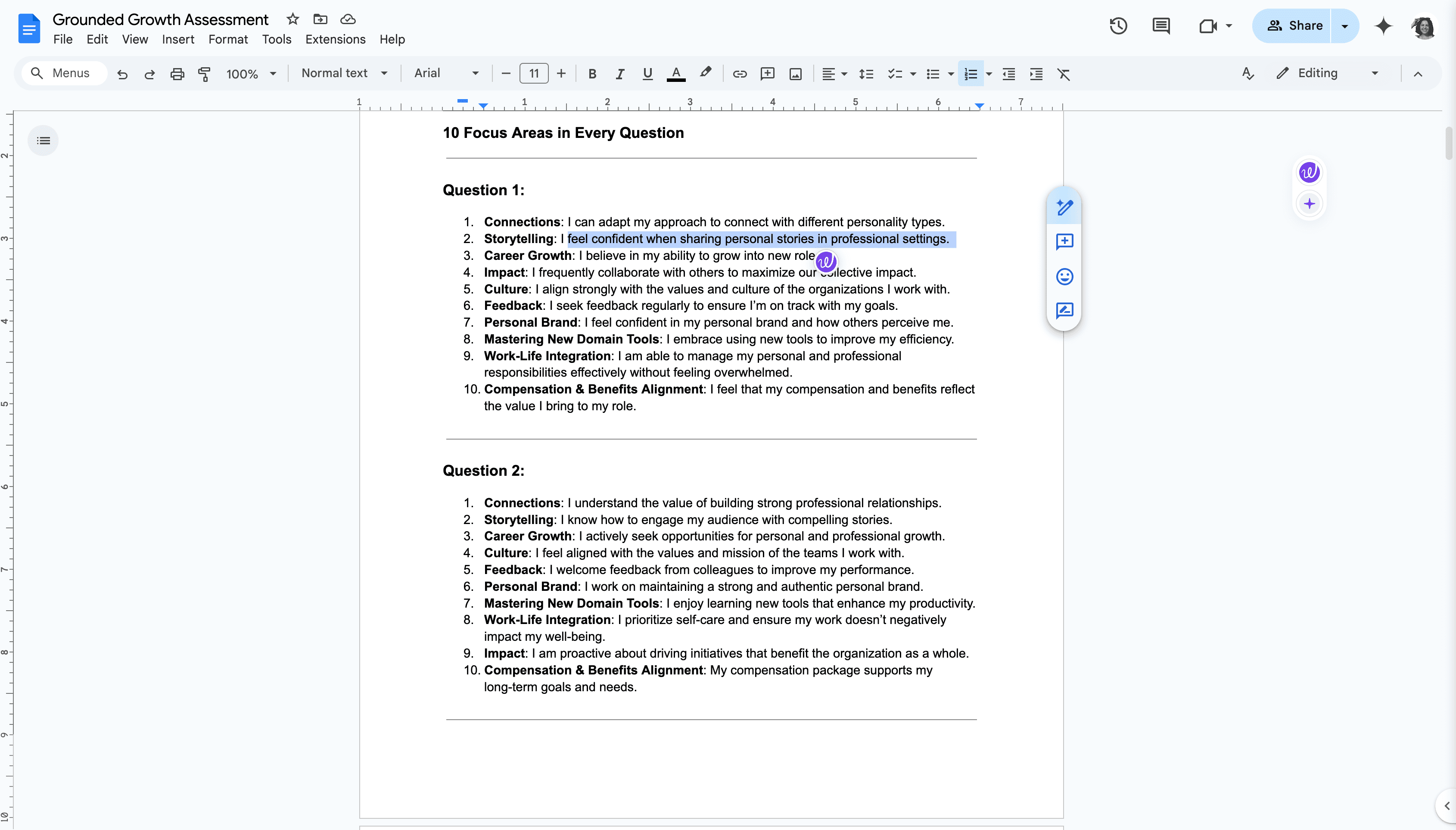This screenshot has height=830, width=1456.
Task: Suggest edits from the side toolbar
Action: point(1064,311)
